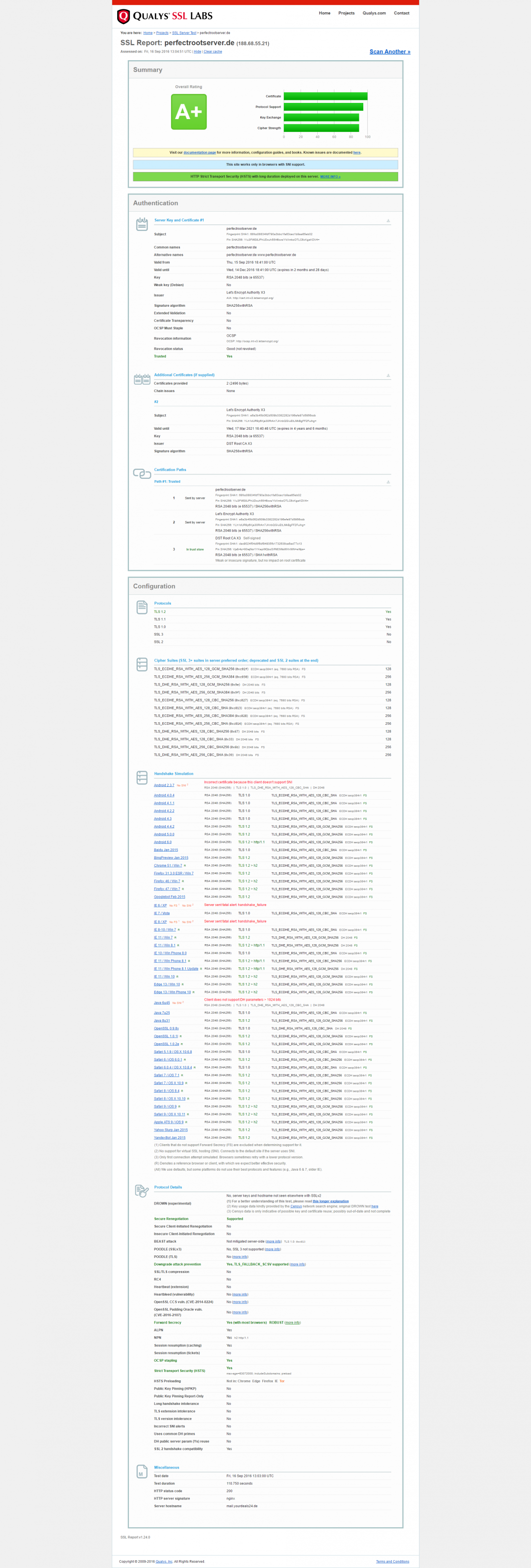Click the Projects breadcrumb link
The height and width of the screenshot is (1568, 531).
(x=162, y=33)
